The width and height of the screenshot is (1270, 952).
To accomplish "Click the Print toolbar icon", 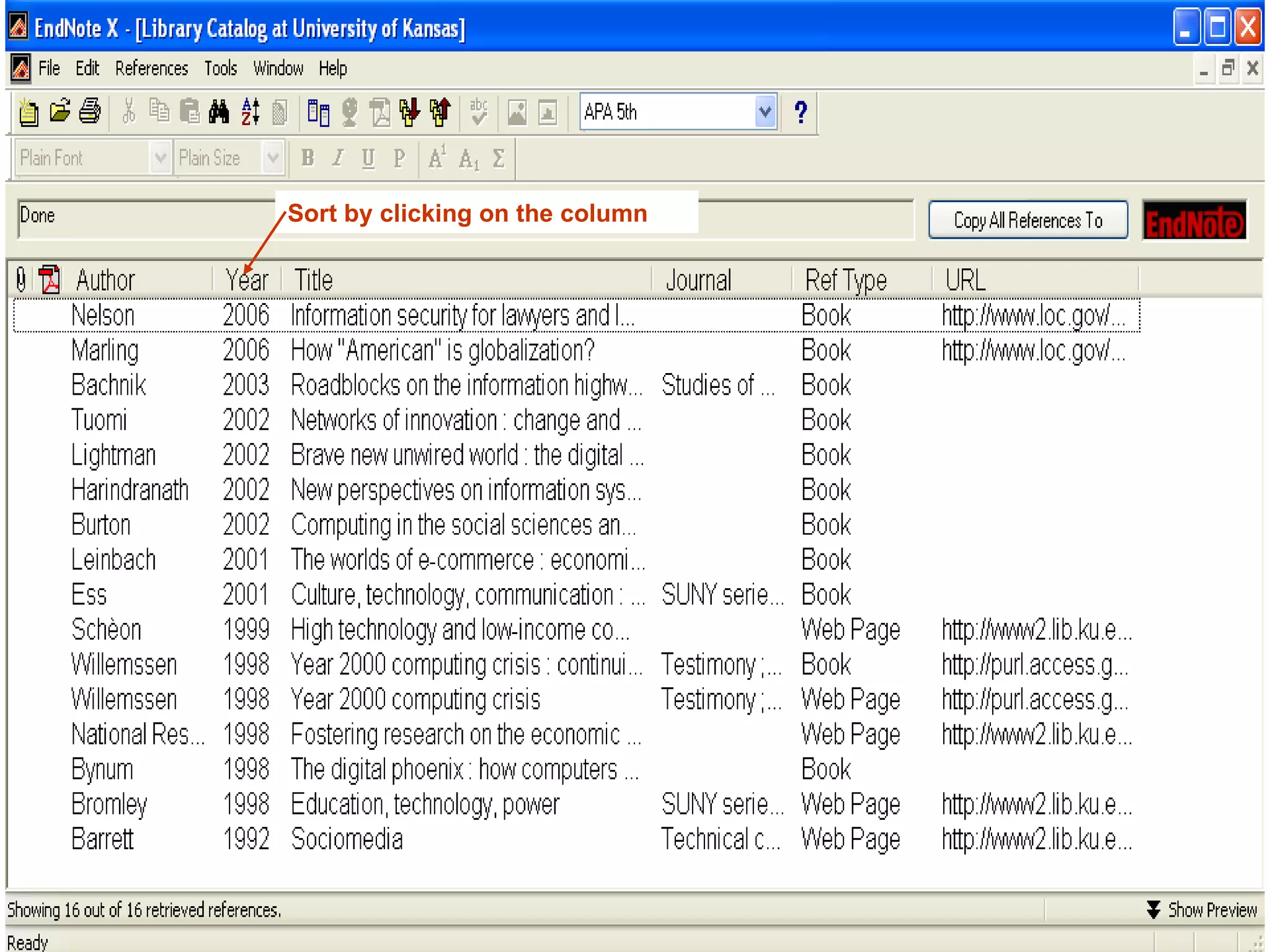I will coord(91,112).
